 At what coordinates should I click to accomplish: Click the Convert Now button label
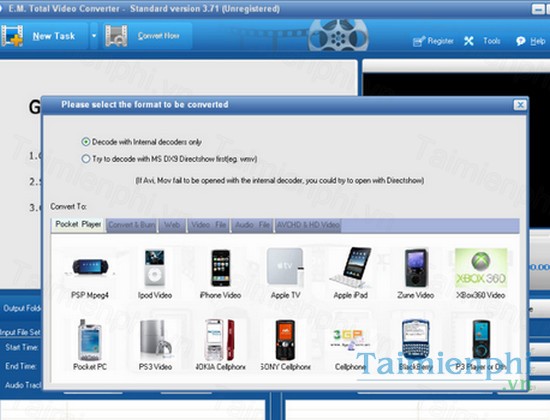(159, 36)
